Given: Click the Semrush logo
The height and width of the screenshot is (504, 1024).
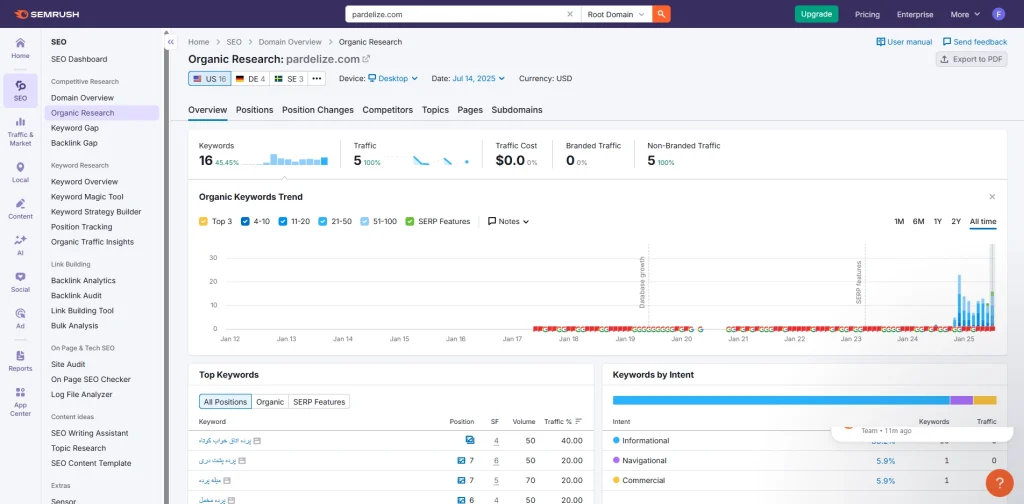Looking at the screenshot, I should pos(44,14).
